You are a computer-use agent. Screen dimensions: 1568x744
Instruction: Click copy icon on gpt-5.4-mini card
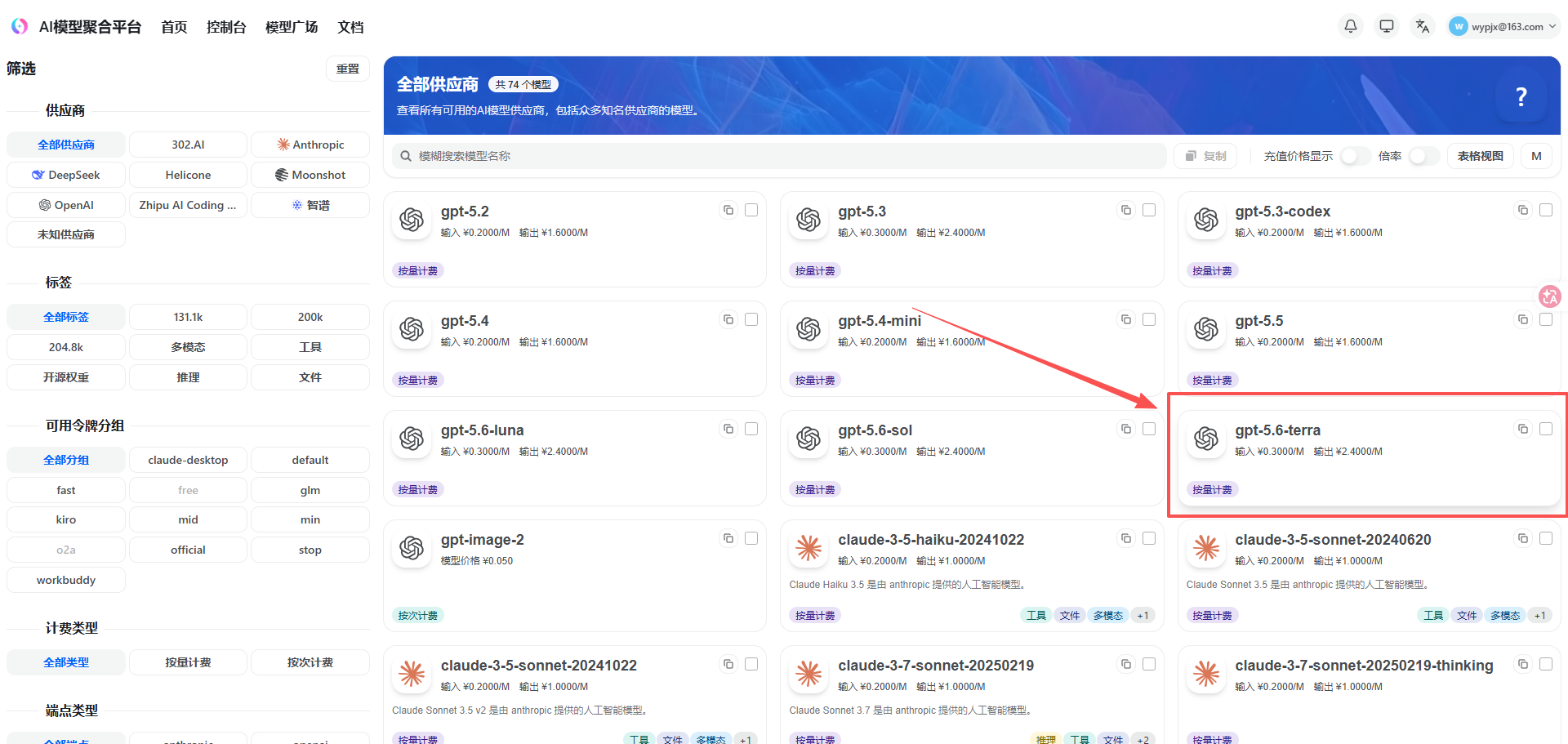[1126, 319]
